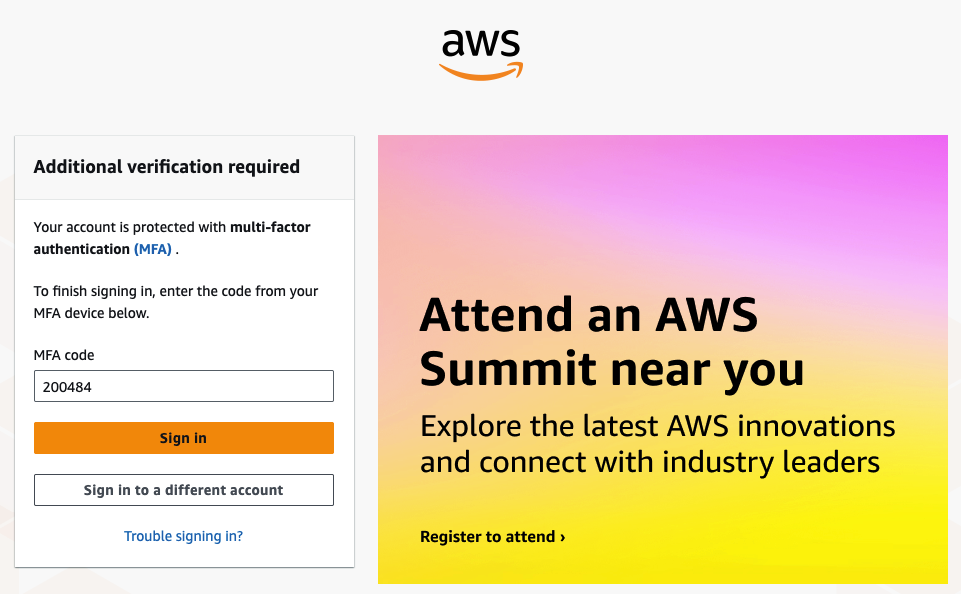
Task: Click the 200484 value in the code box
Action: [x=63, y=387]
